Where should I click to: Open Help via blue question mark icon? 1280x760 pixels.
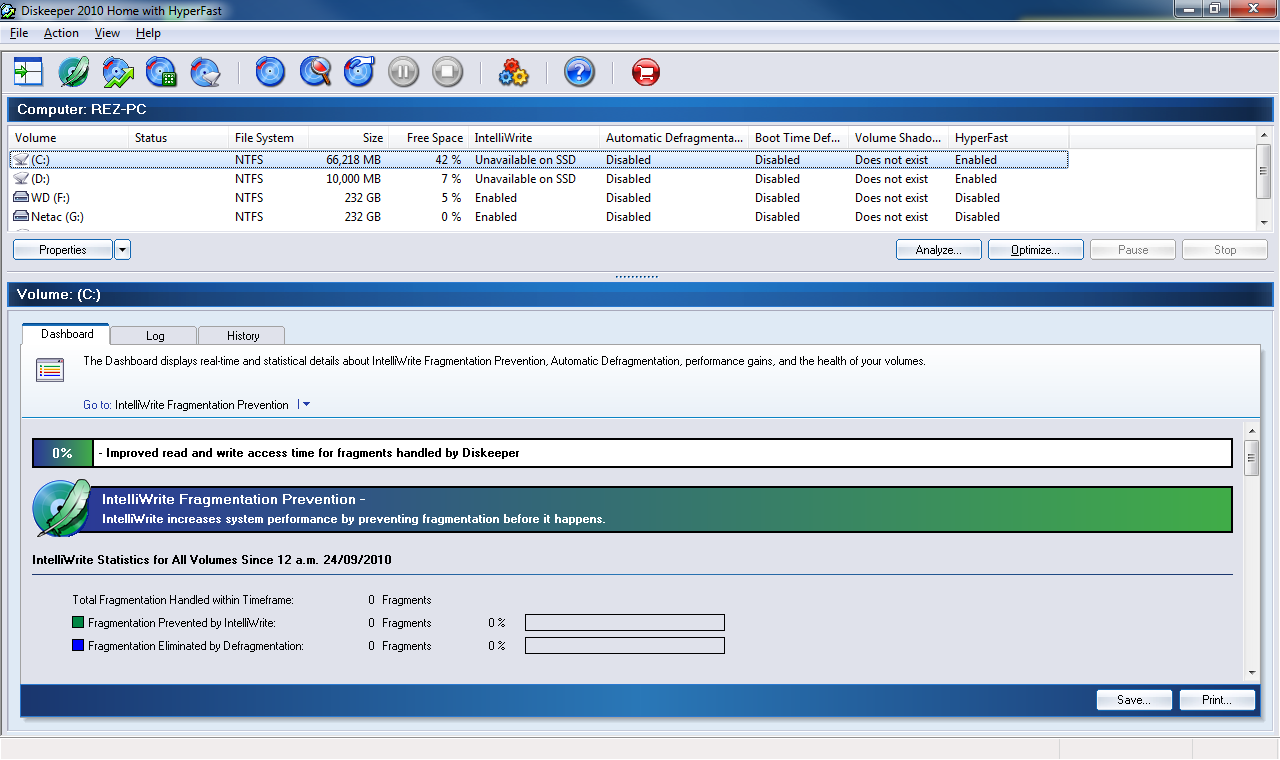click(579, 72)
